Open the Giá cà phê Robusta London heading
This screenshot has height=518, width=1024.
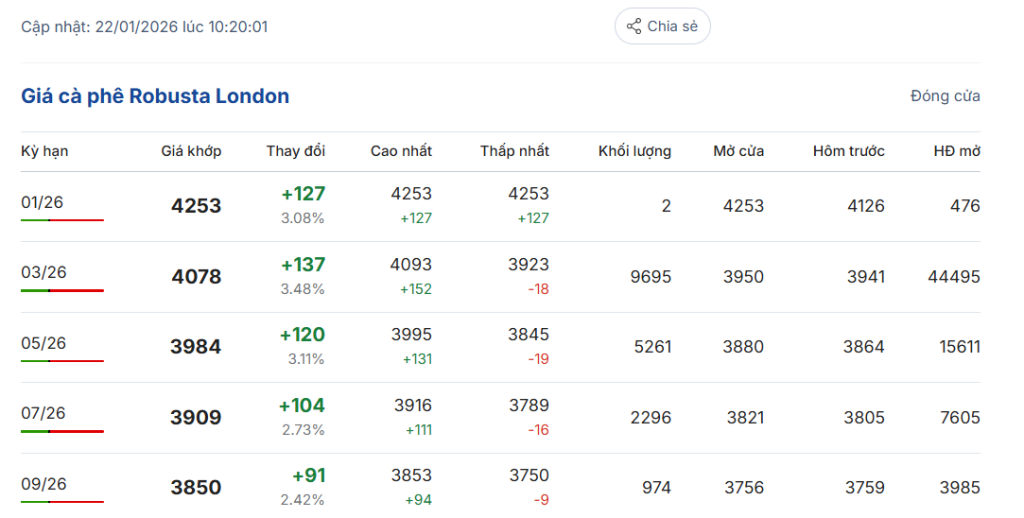point(155,96)
